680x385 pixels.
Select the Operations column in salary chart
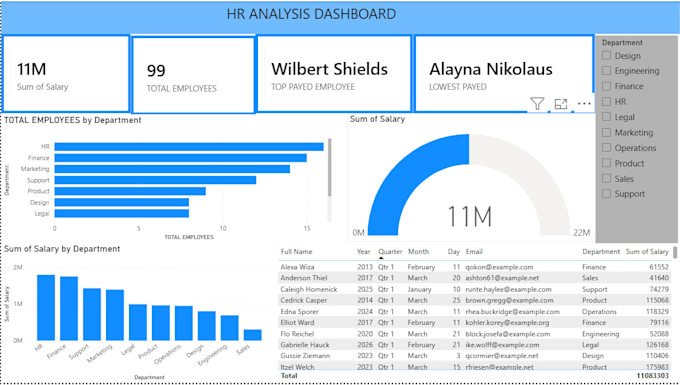click(184, 323)
